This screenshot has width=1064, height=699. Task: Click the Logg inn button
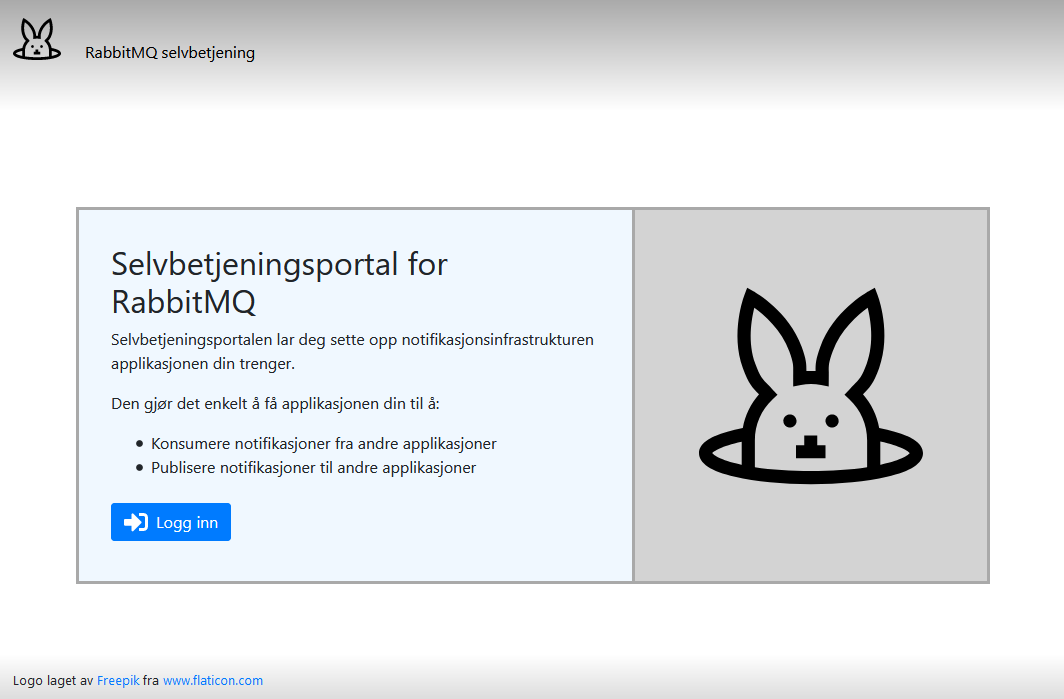point(171,522)
